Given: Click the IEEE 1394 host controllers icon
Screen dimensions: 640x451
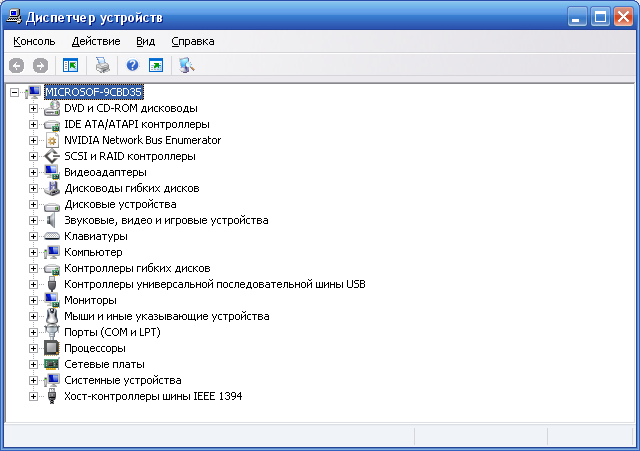Looking at the screenshot, I should [52, 396].
